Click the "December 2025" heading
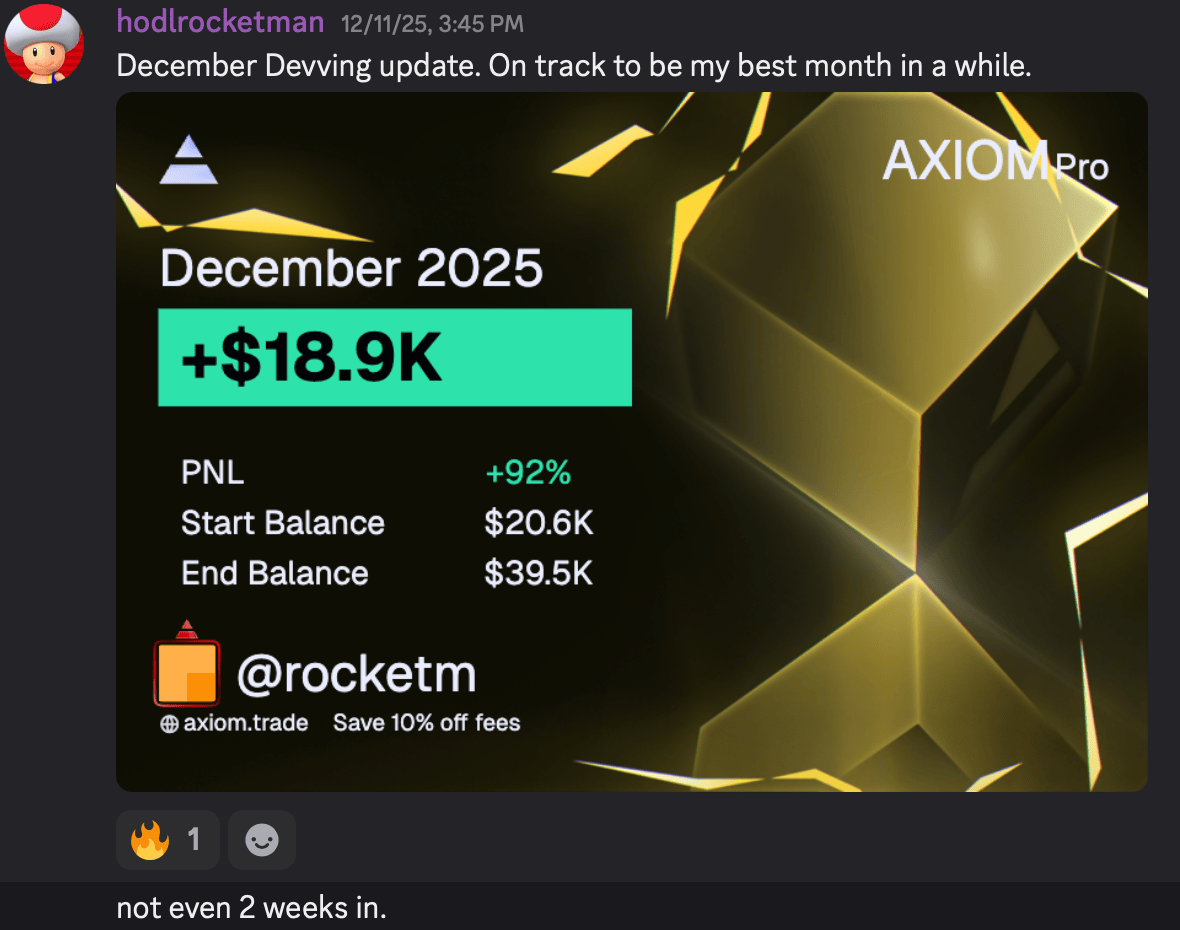Viewport: 1180px width, 930px height. click(x=351, y=269)
